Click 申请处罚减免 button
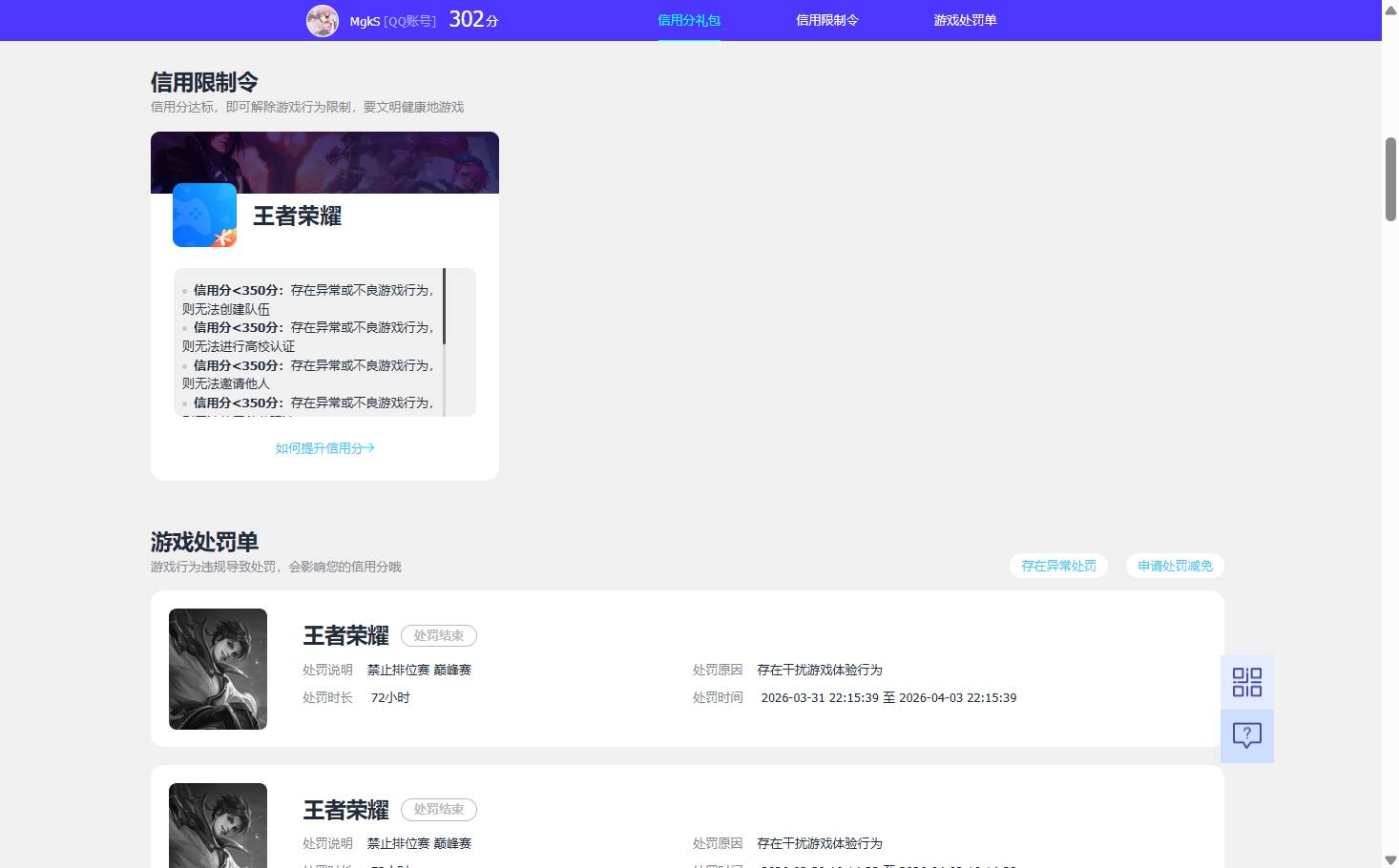1399x868 pixels. click(x=1175, y=566)
